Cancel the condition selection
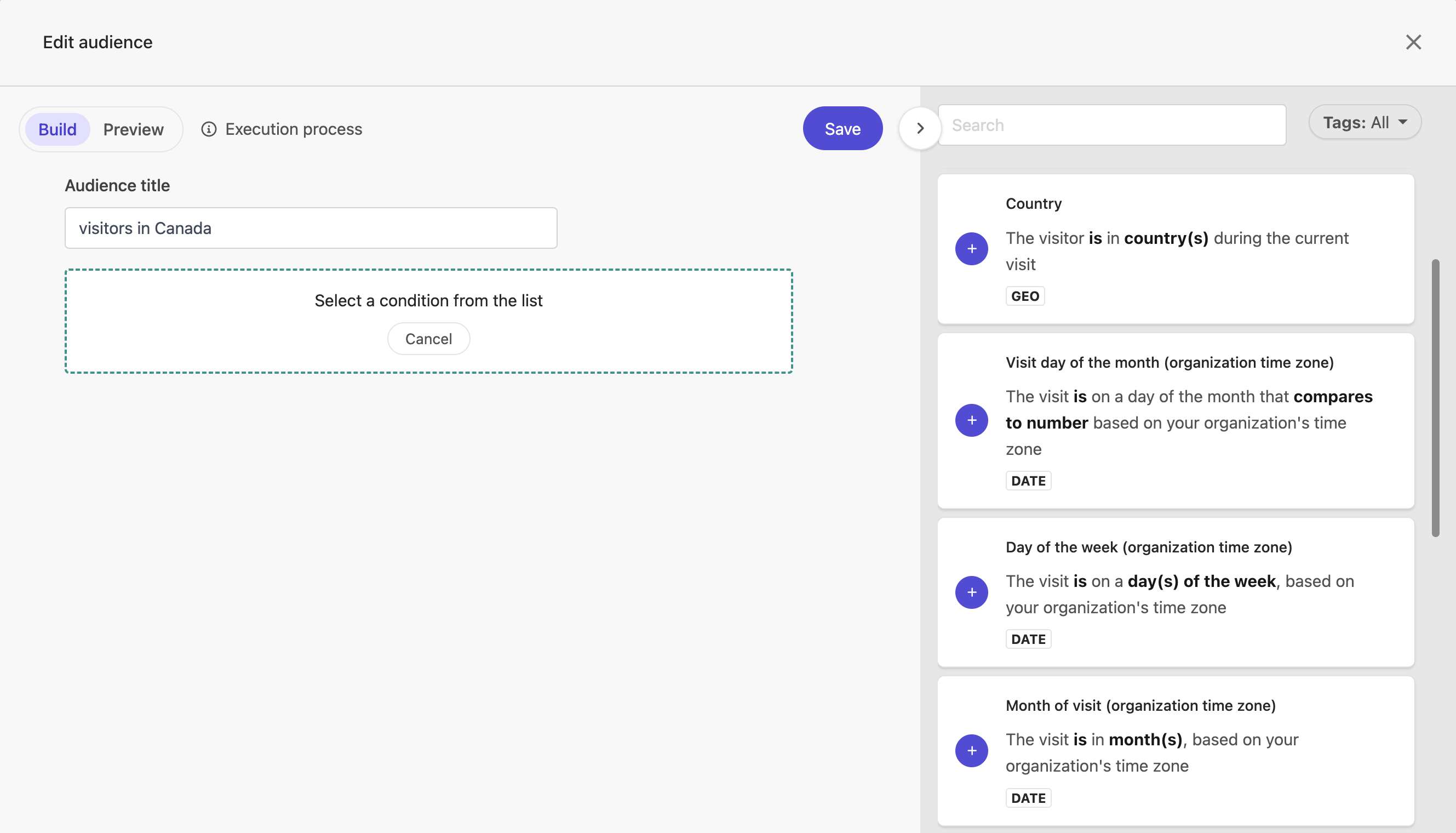 tap(428, 338)
